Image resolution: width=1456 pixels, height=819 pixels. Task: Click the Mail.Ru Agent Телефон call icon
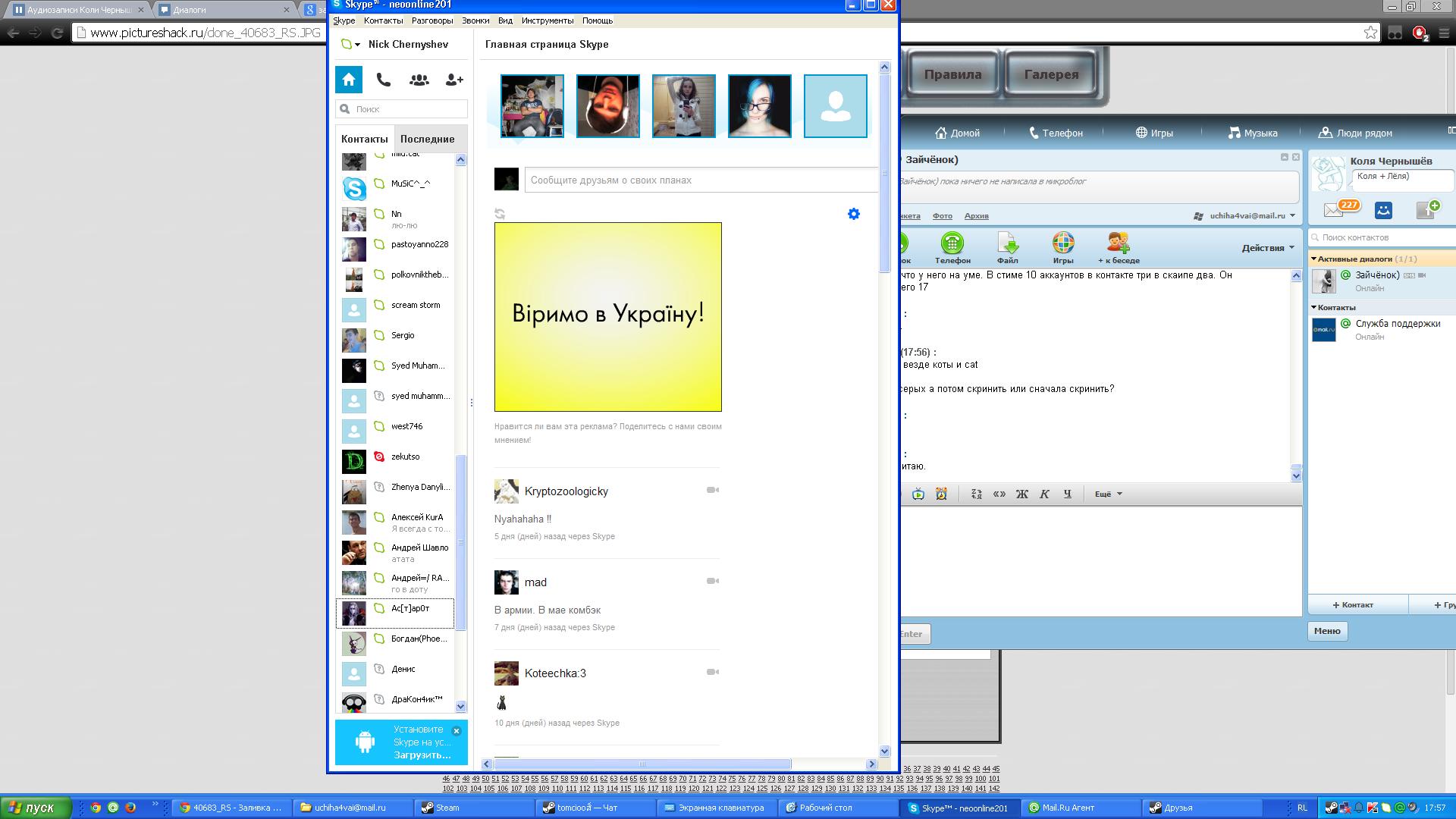[x=952, y=244]
